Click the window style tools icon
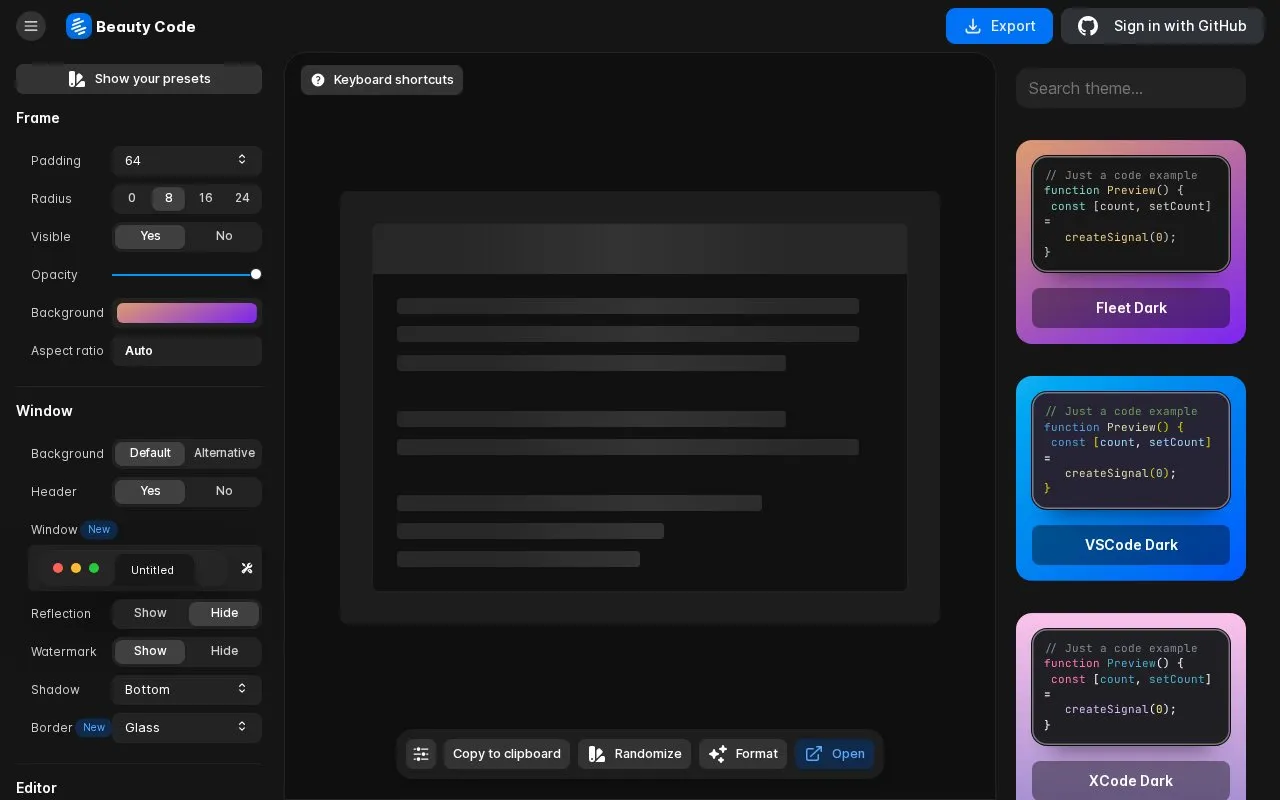This screenshot has width=1280, height=800. [x=247, y=568]
